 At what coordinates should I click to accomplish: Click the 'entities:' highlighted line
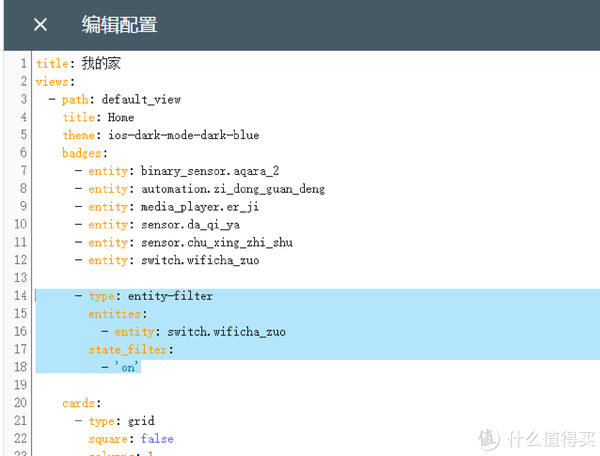pos(118,314)
